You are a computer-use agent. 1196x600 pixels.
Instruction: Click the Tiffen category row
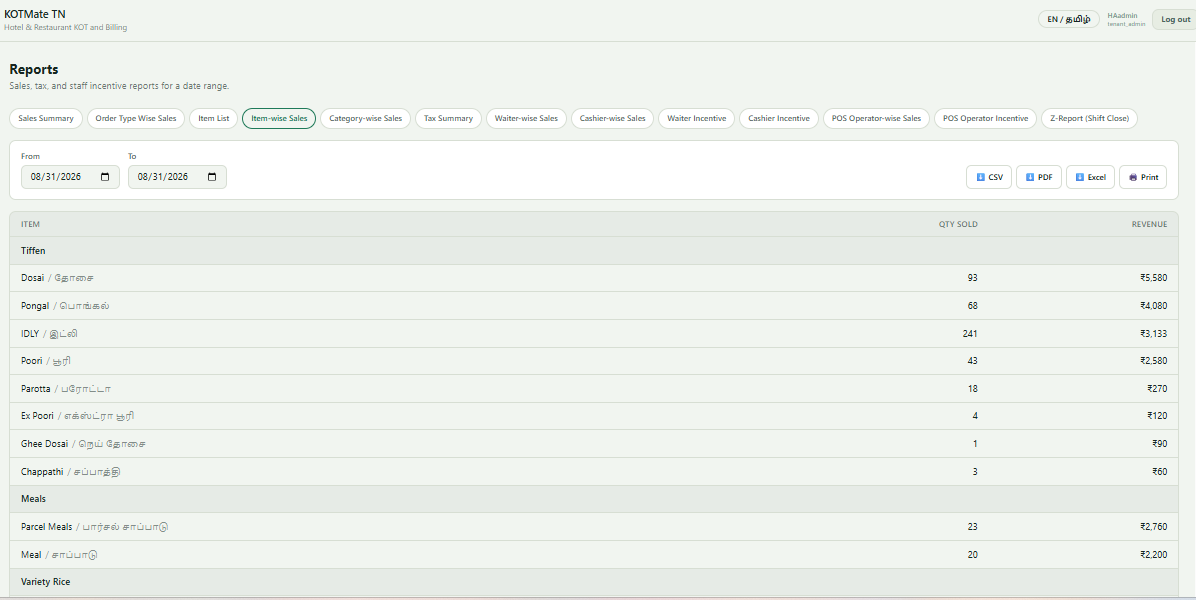(x=593, y=251)
